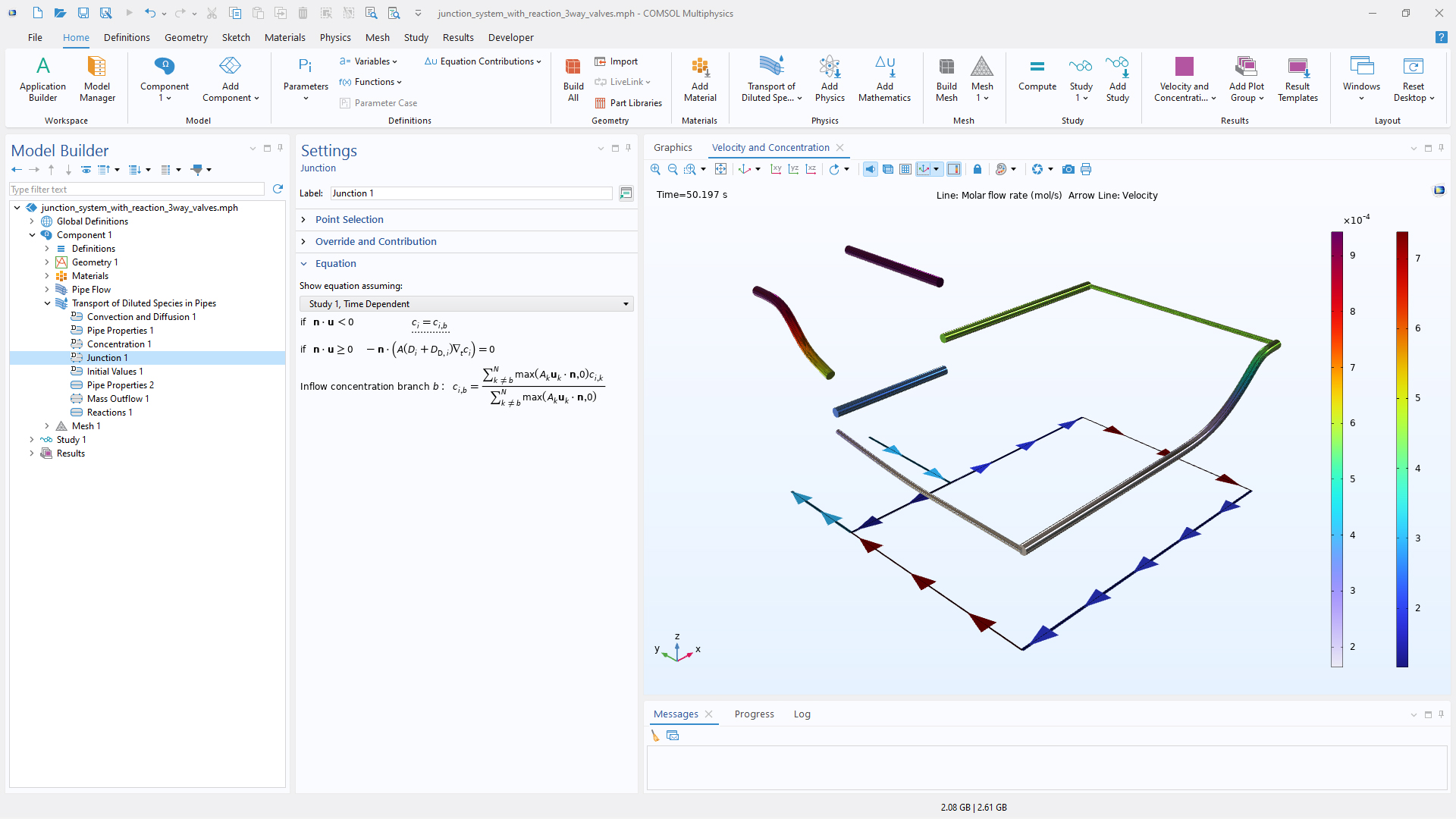Click the Print graphics icon

(1086, 169)
